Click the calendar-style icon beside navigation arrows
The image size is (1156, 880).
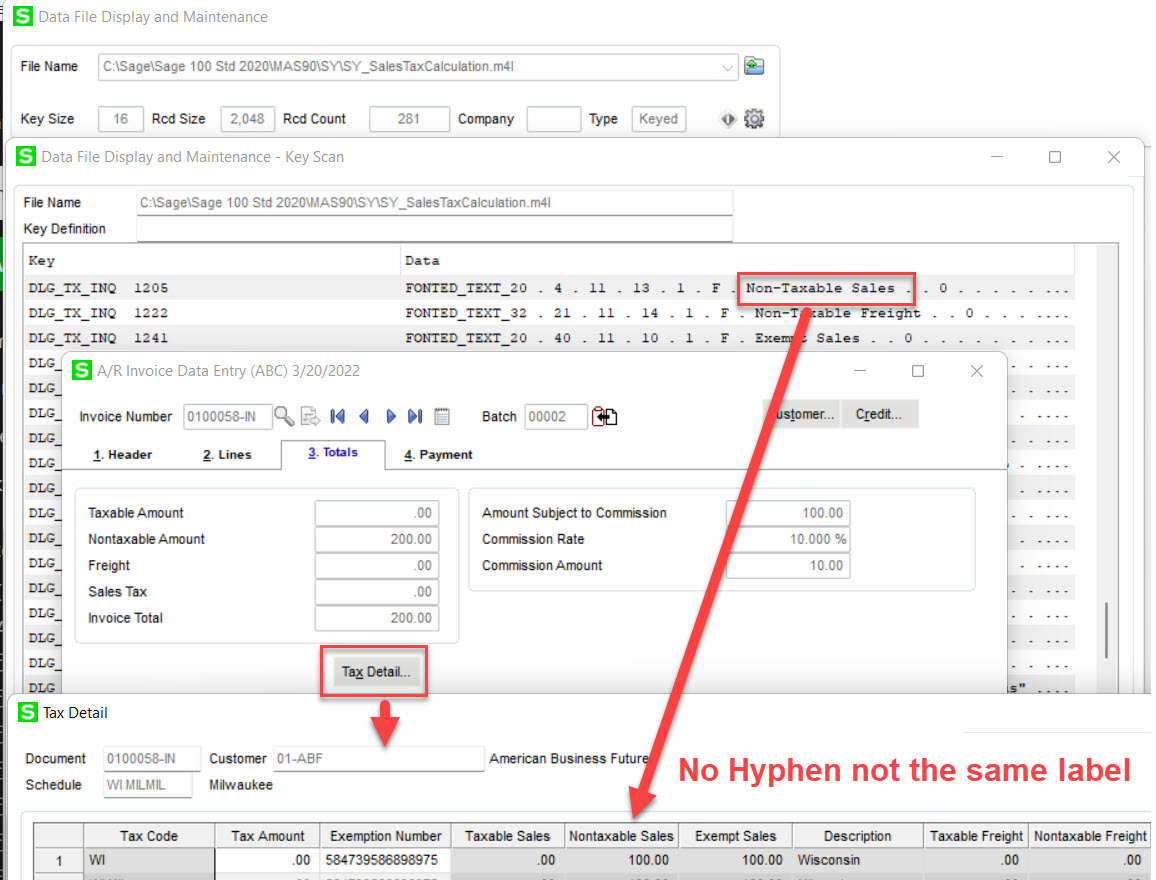pos(442,416)
